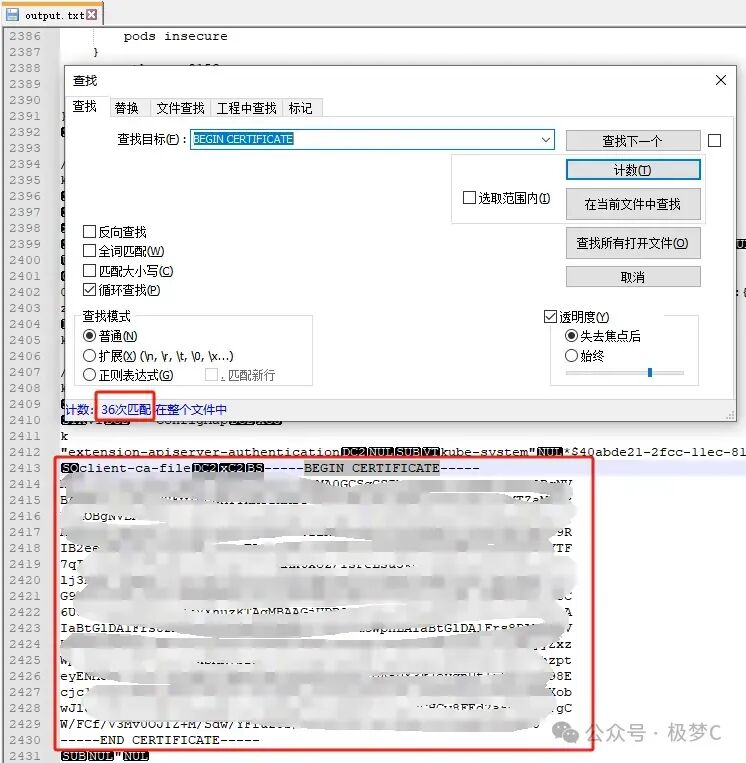The image size is (746, 763).
Task: Click line number 2386 in the margin
Action: (25, 36)
